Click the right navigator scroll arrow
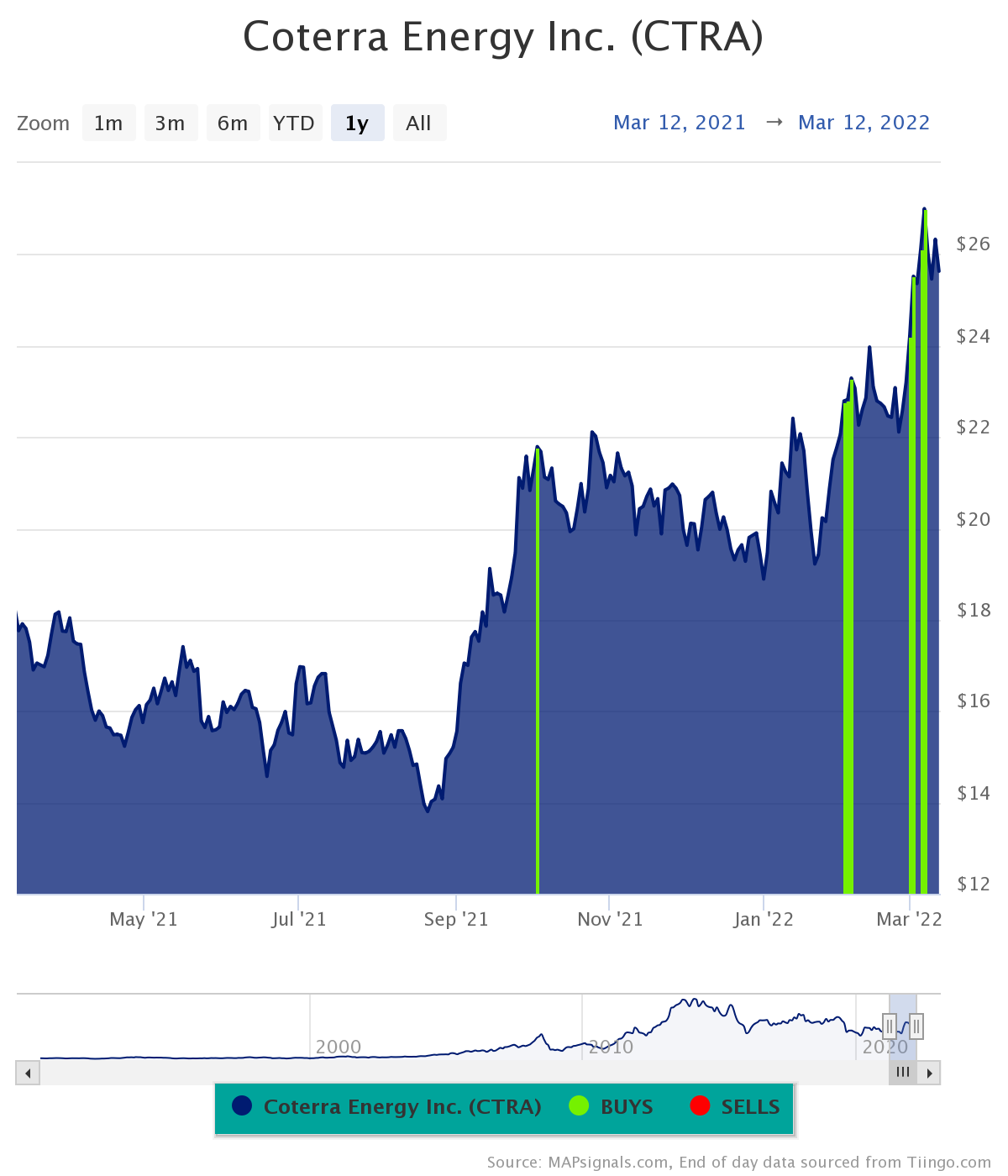The width and height of the screenshot is (1008, 1176). pyautogui.click(x=930, y=1073)
